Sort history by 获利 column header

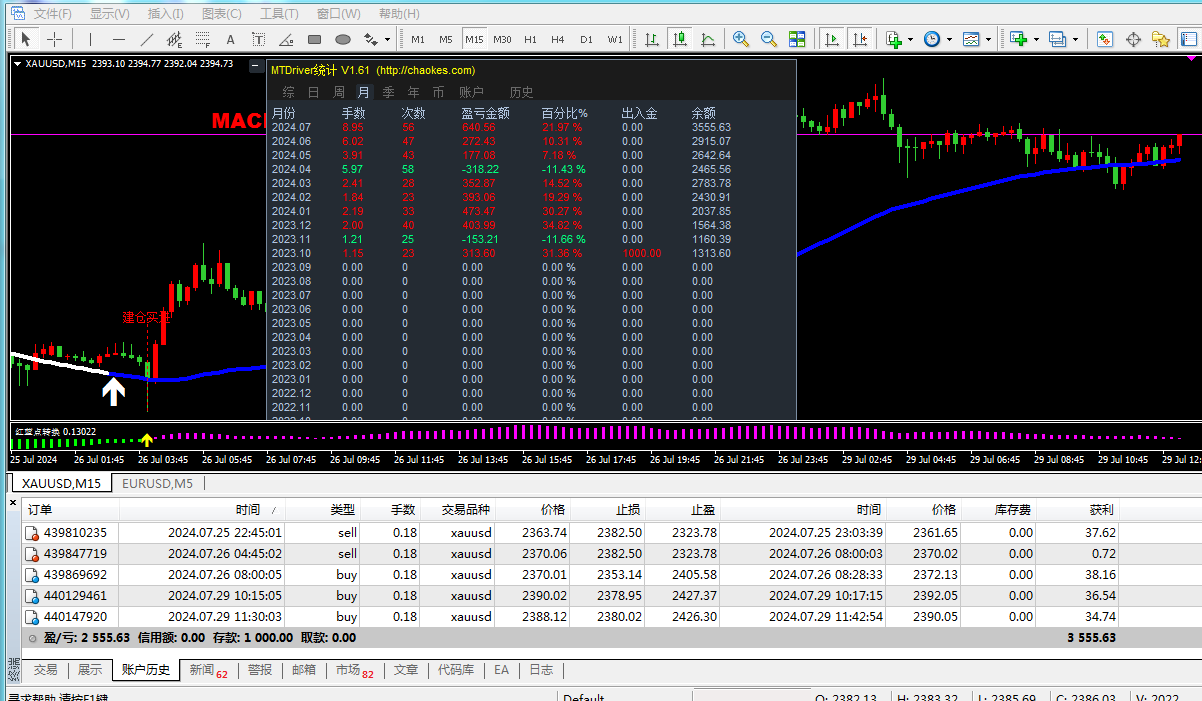click(1101, 510)
